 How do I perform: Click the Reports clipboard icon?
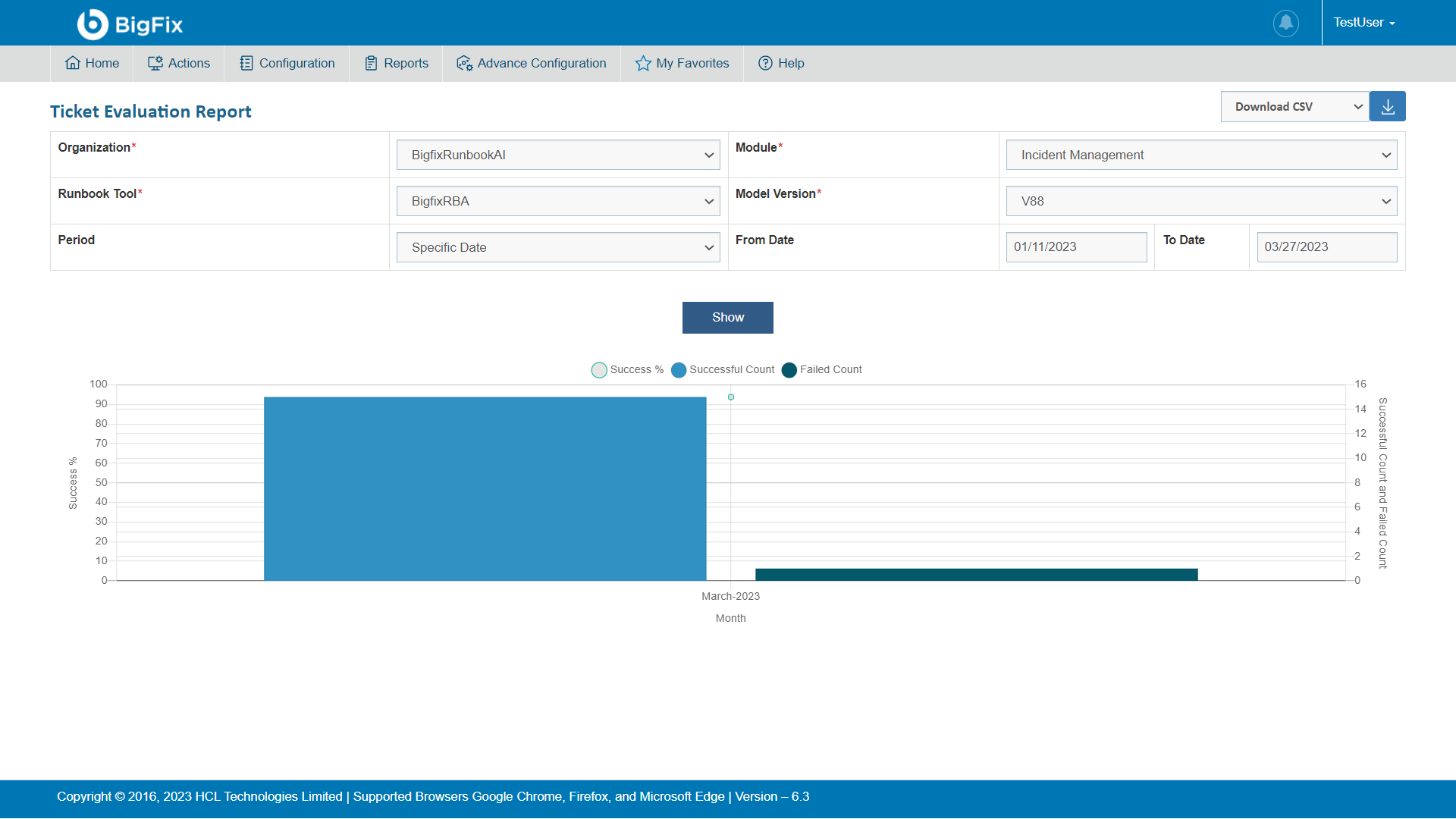coord(371,63)
